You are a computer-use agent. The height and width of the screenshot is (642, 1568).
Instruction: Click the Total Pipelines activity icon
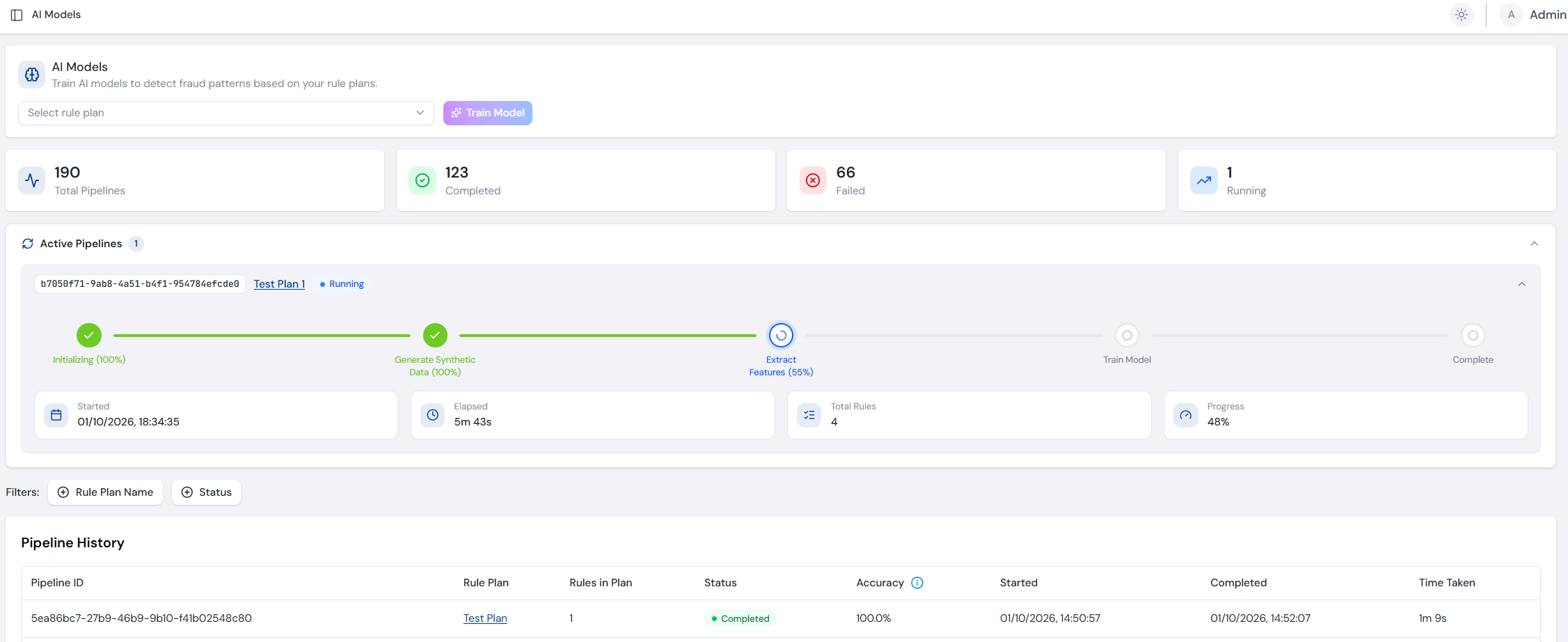32,180
